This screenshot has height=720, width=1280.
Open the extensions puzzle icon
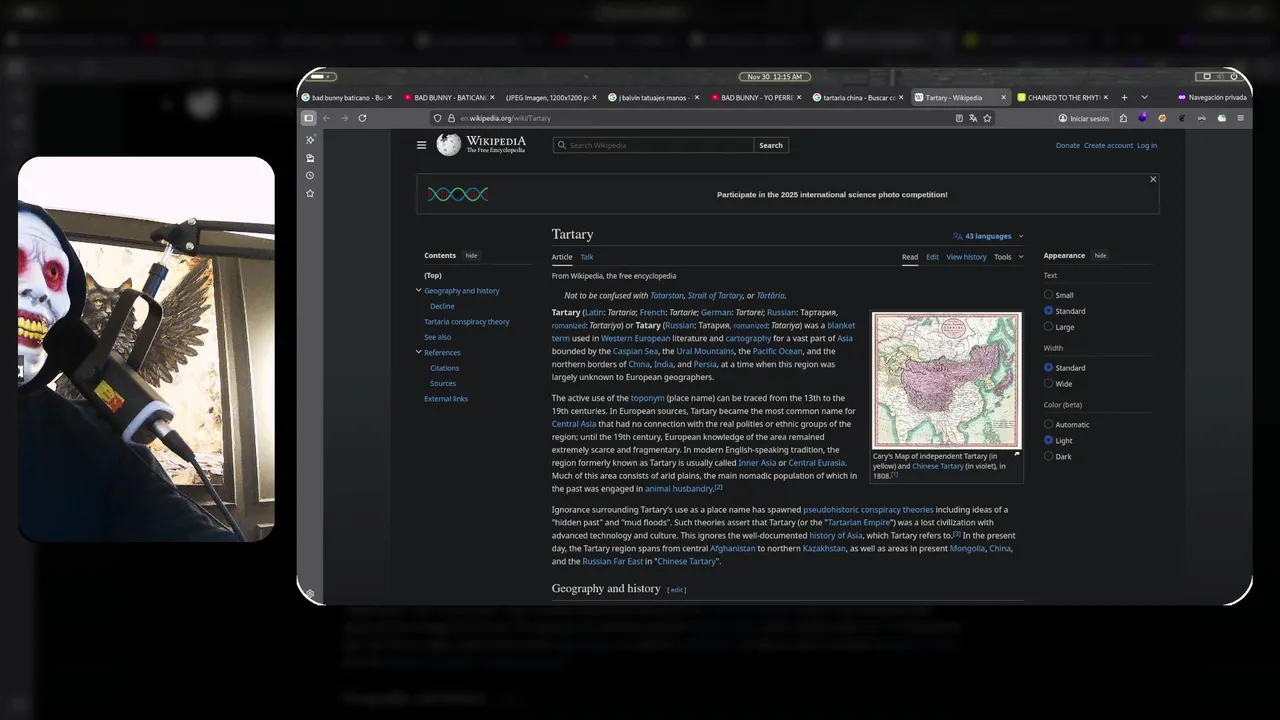point(1123,118)
